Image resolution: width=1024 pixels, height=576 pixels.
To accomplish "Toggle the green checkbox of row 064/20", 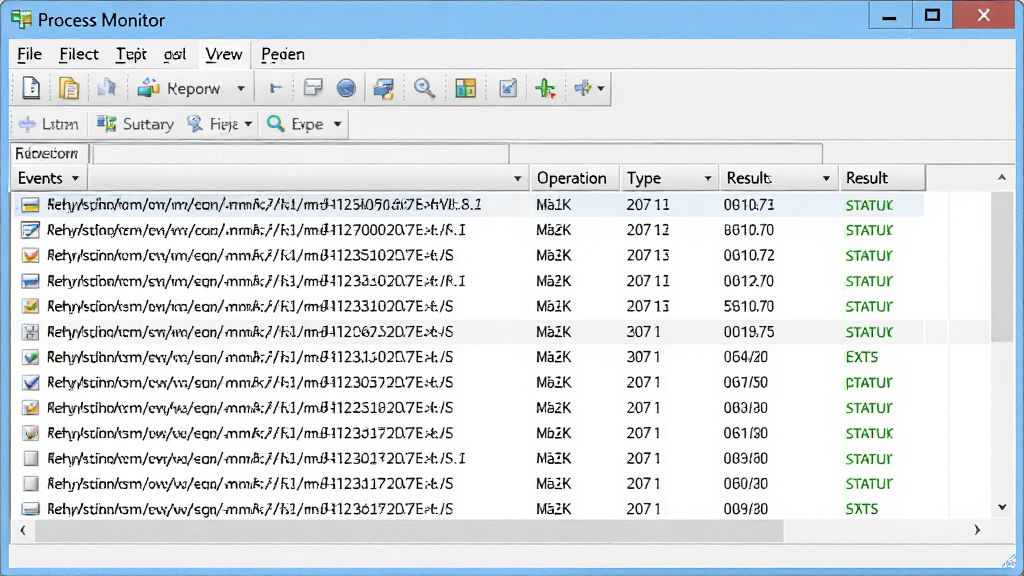I will (30, 357).
